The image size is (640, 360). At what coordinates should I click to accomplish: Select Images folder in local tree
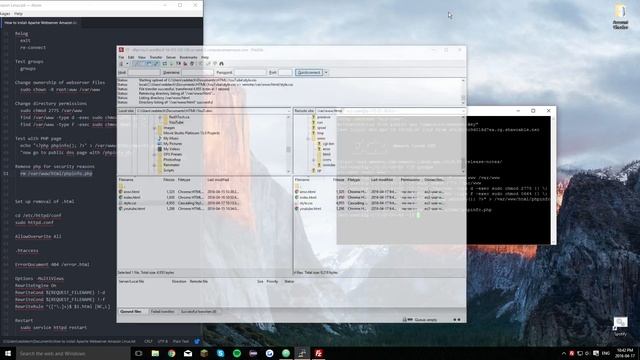pos(169,128)
